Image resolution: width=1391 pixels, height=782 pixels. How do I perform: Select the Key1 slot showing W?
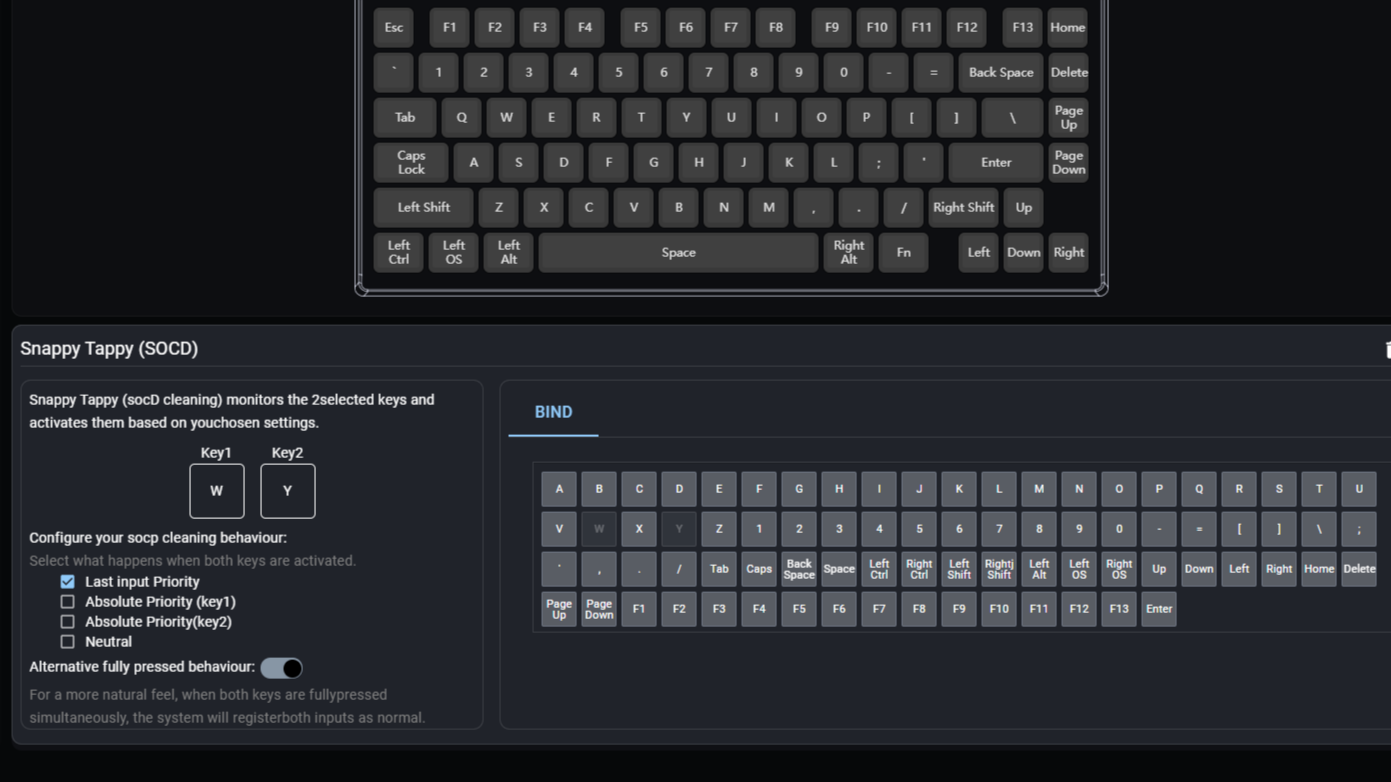[216, 491]
